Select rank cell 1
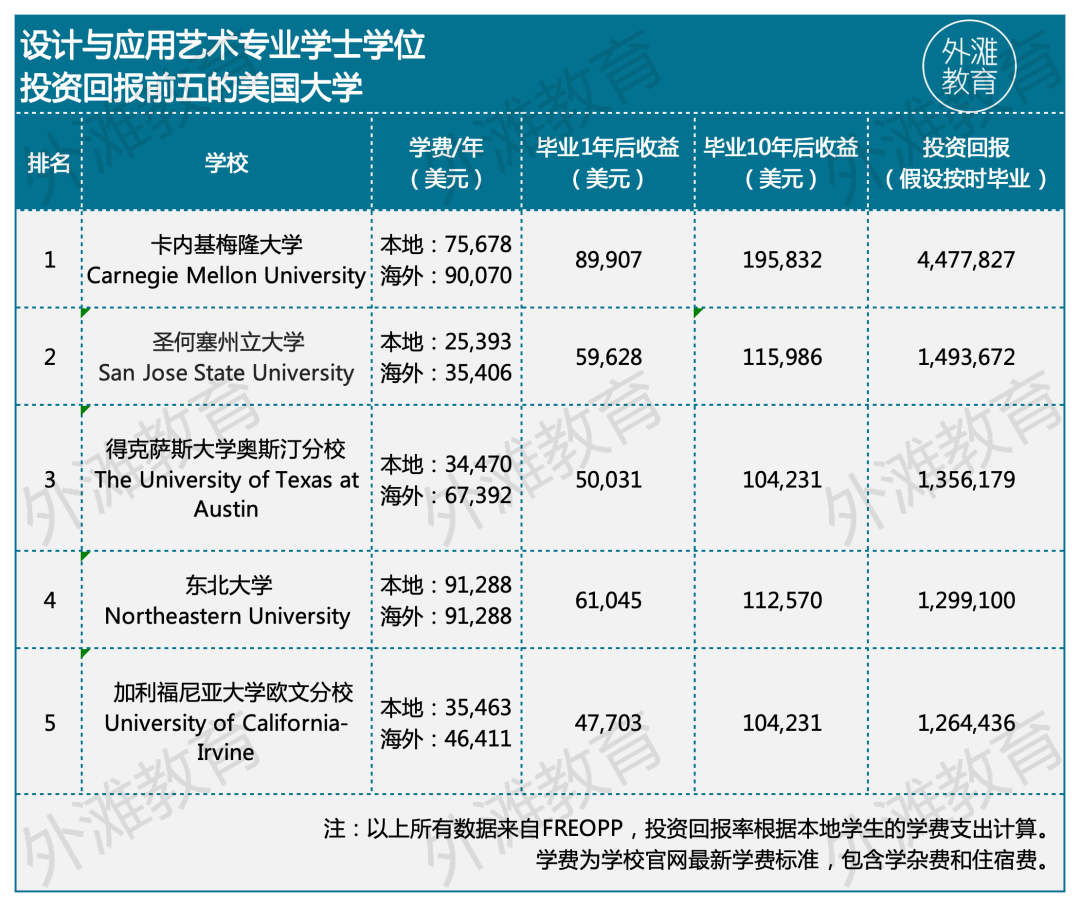Screen dimensions: 1080x907 (x=50, y=260)
